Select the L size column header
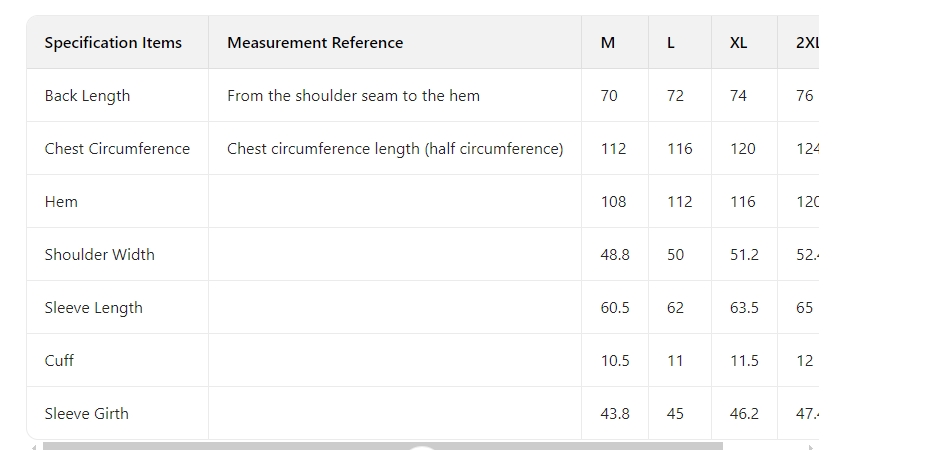Image resolution: width=934 pixels, height=450 pixels. [671, 43]
